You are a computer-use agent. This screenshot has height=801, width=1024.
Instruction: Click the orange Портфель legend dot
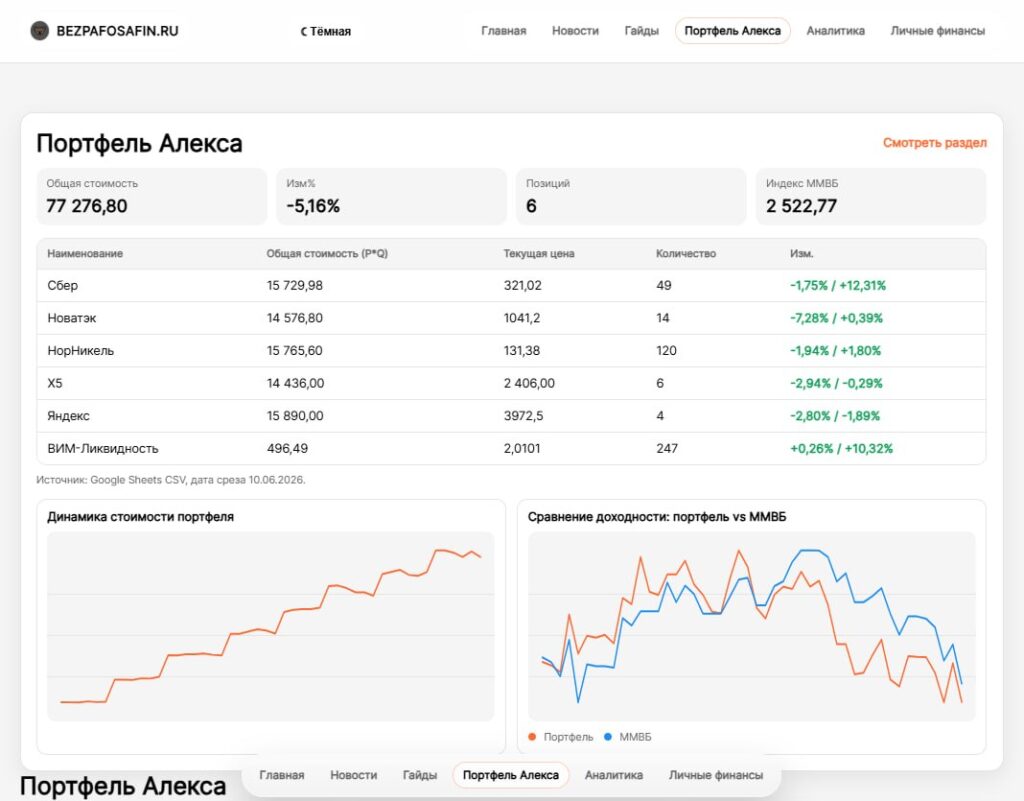(532, 736)
